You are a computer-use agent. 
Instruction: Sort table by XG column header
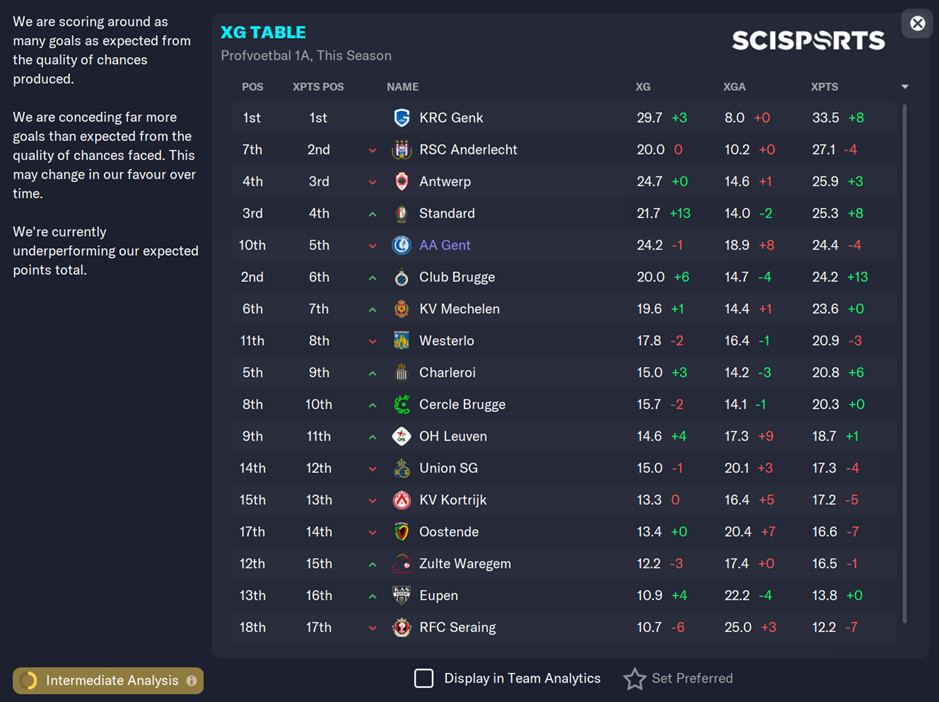pos(643,87)
